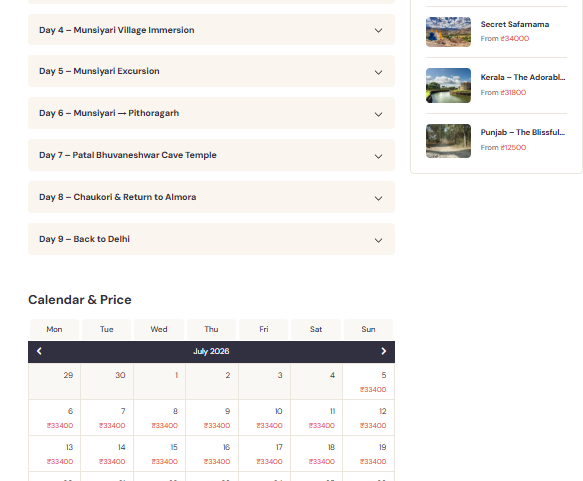Select July 18 in calendar

pyautogui.click(x=316, y=454)
